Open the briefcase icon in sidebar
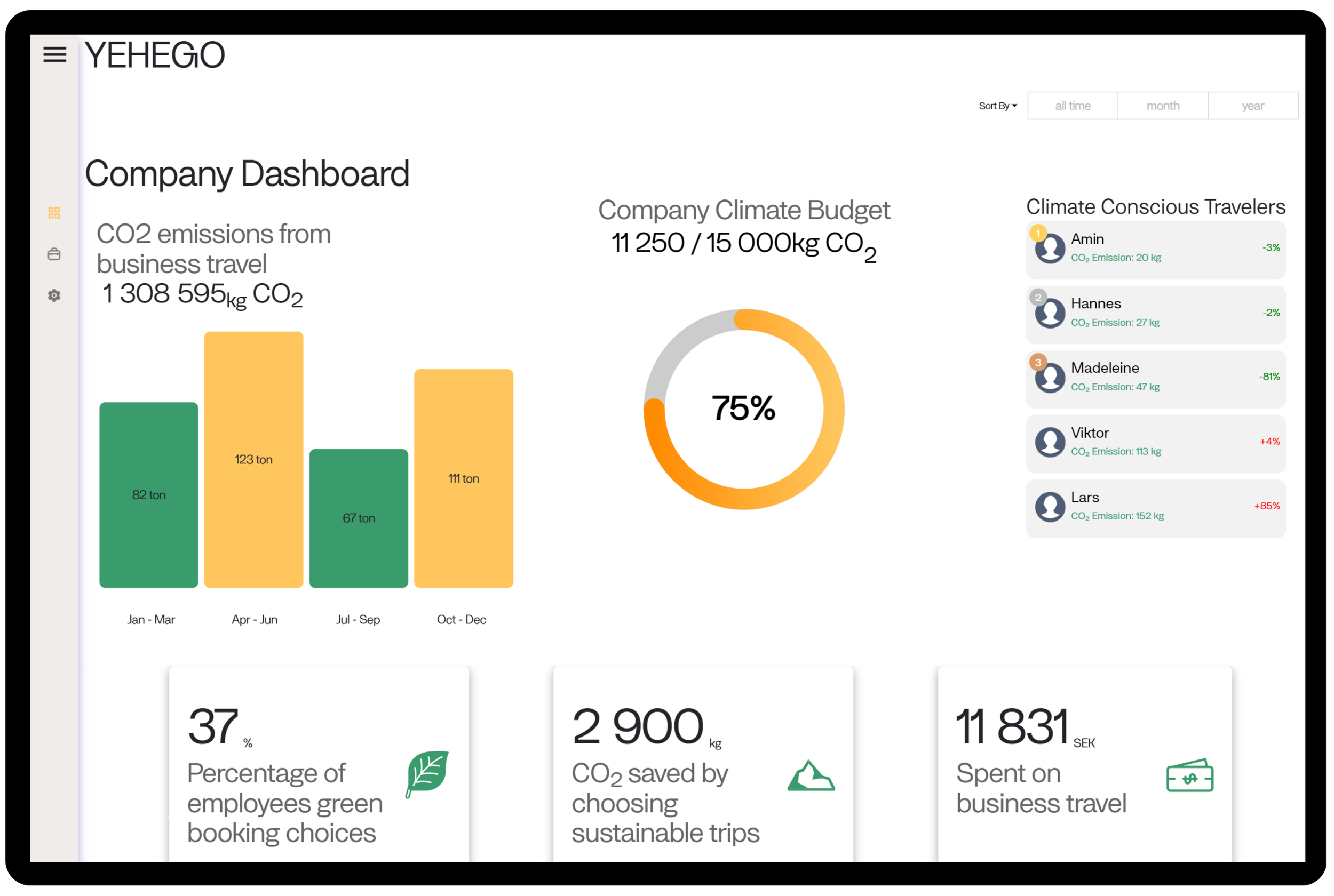The width and height of the screenshot is (1334, 896). 54,254
